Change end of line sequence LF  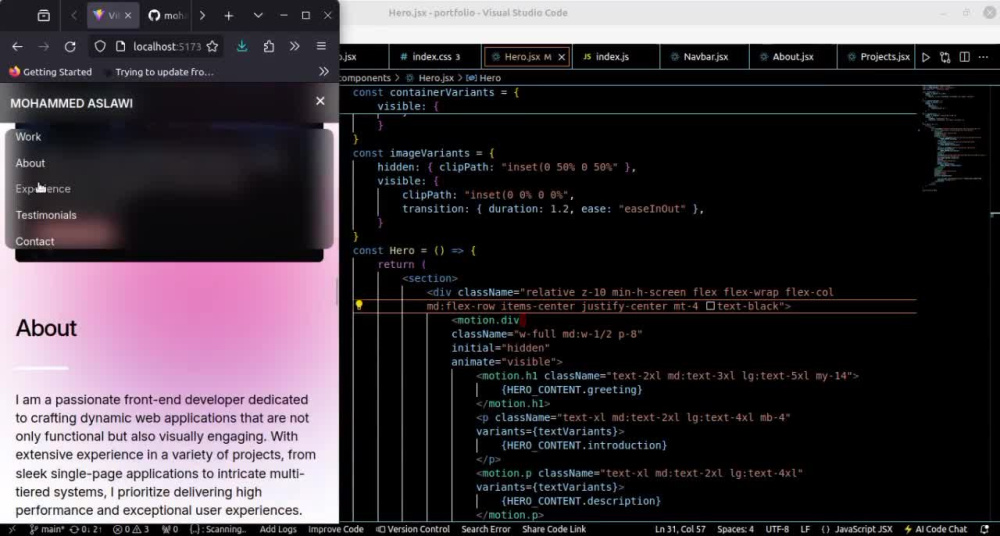point(805,529)
